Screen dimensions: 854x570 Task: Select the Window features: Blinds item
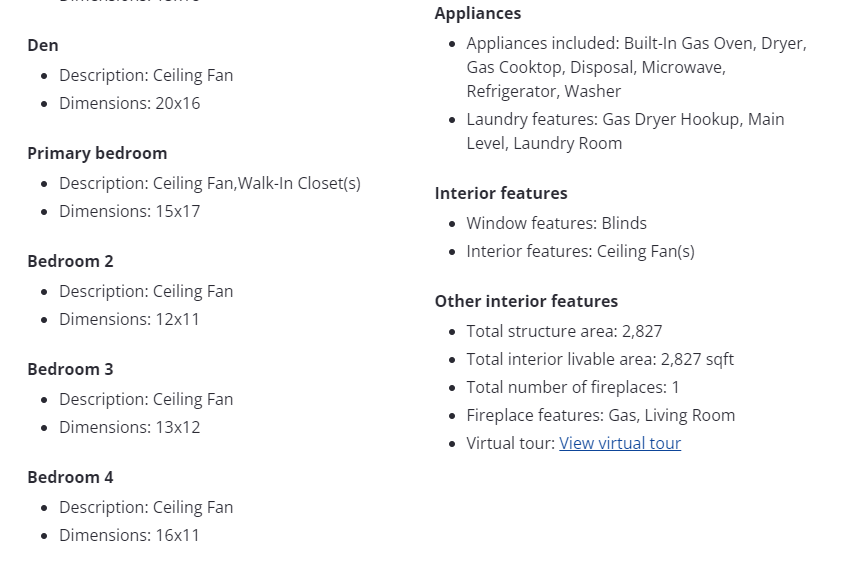(556, 223)
